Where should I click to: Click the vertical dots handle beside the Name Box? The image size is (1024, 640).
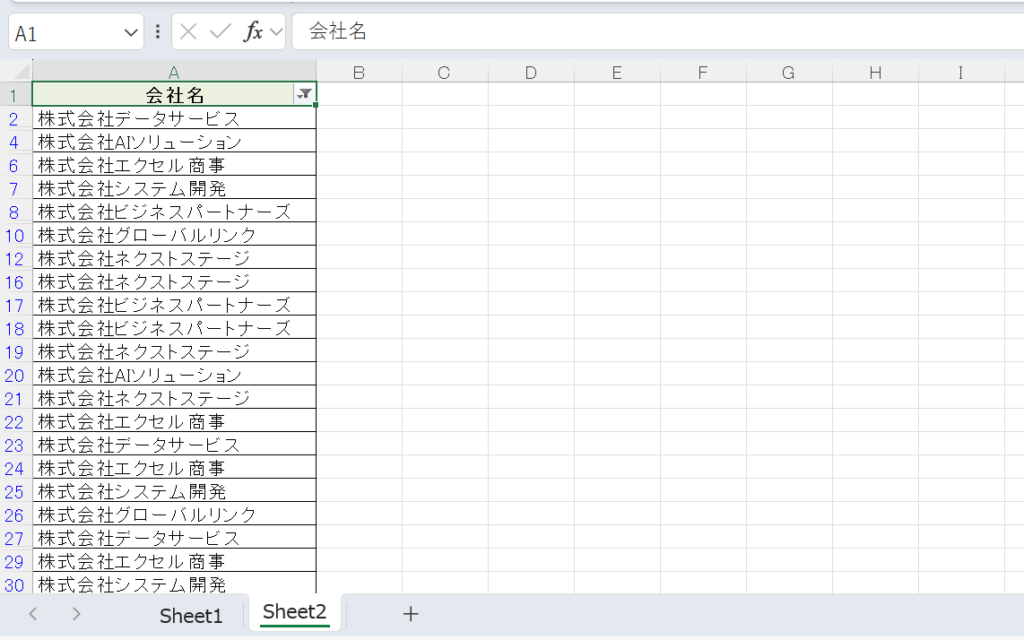[x=157, y=31]
